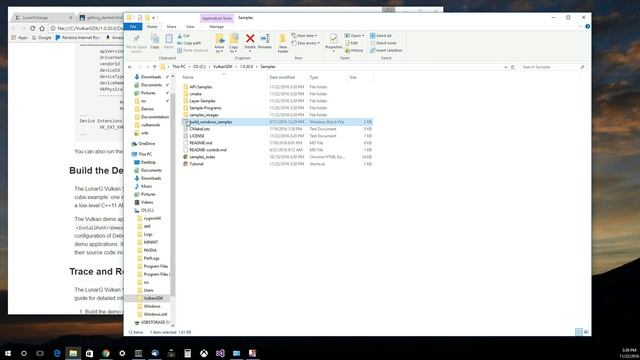Click Select all in ribbon
Viewport: 640px width, 360px height.
(x=381, y=36)
